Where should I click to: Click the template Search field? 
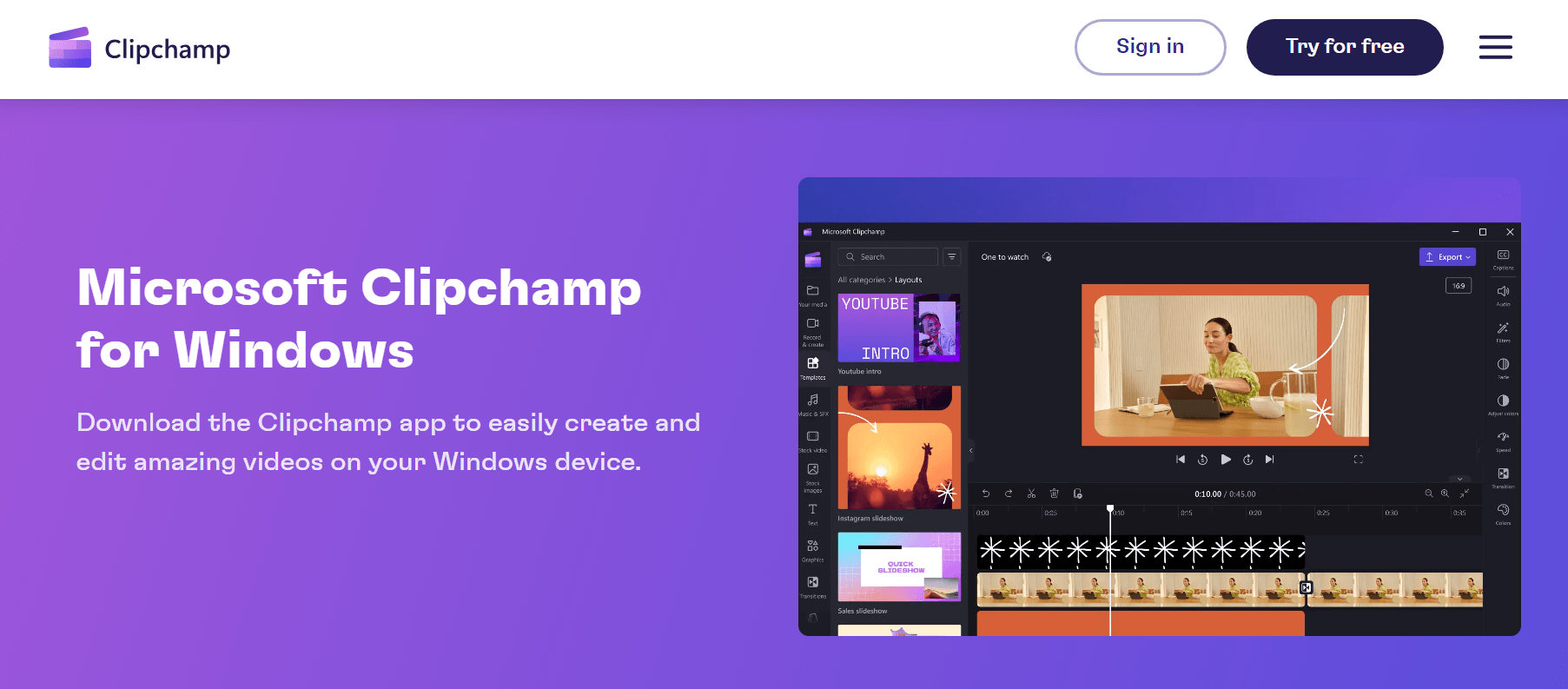[x=888, y=257]
